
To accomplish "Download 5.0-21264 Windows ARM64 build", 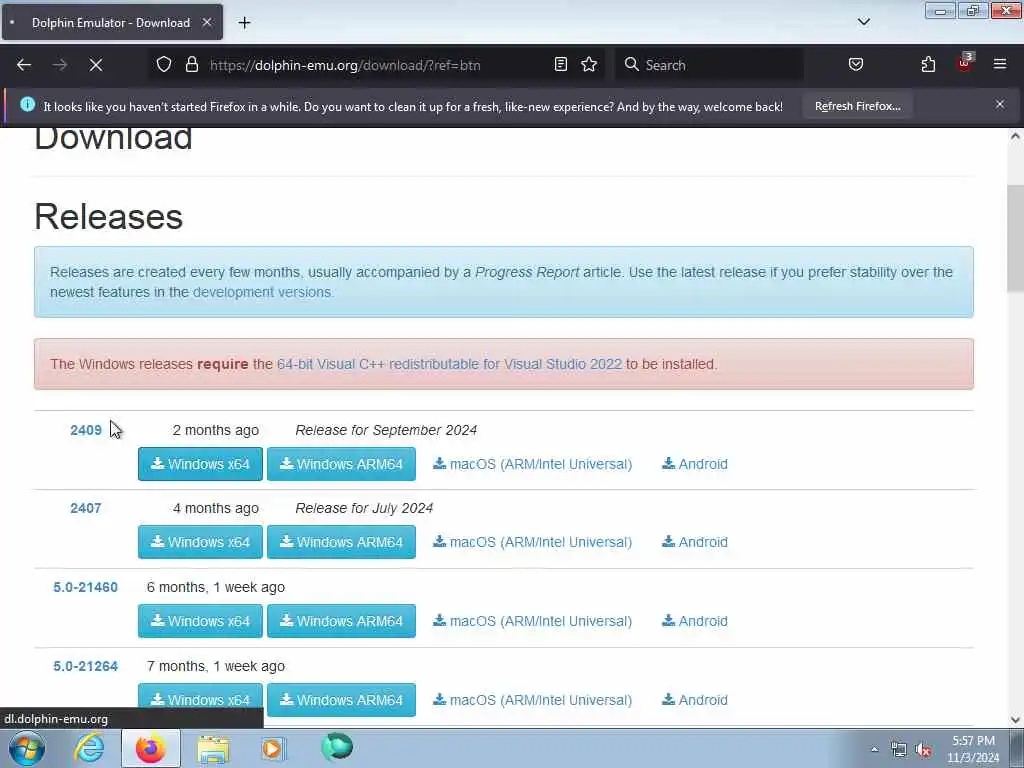I will 341,700.
